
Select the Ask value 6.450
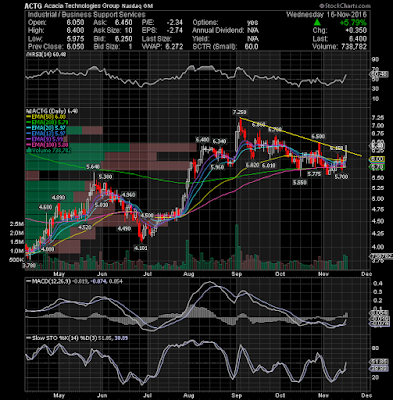tap(123, 23)
